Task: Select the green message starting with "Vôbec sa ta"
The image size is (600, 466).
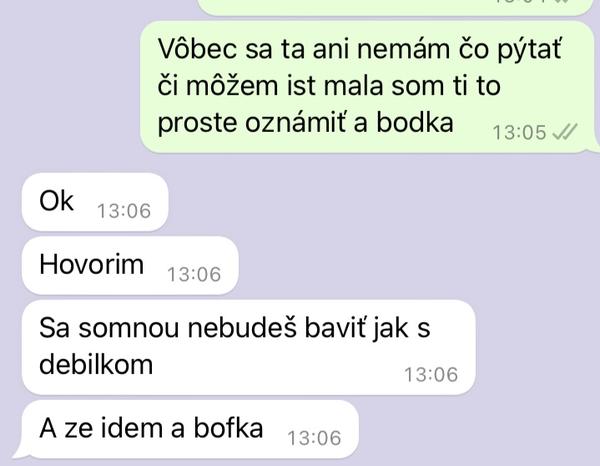Action: pos(367,87)
